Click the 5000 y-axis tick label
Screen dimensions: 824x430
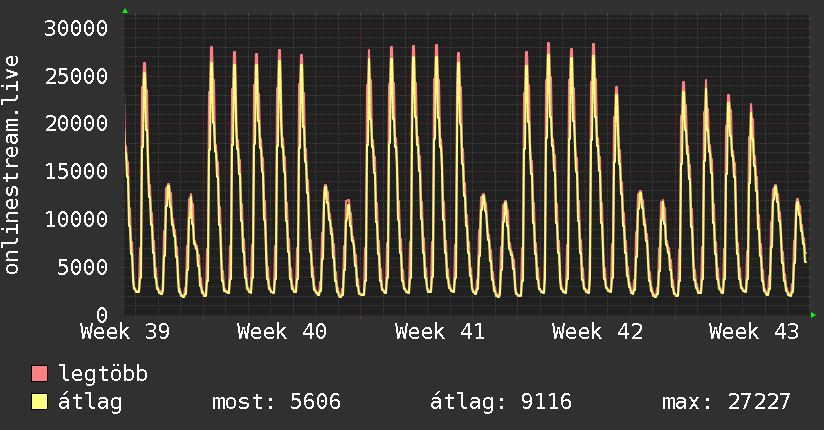coord(83,267)
